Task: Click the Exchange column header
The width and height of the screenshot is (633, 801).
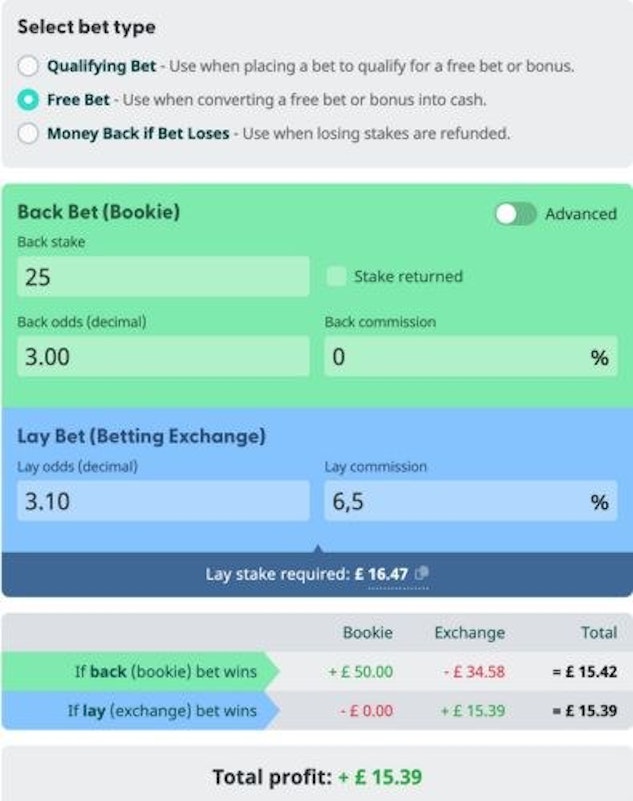Action: click(469, 633)
